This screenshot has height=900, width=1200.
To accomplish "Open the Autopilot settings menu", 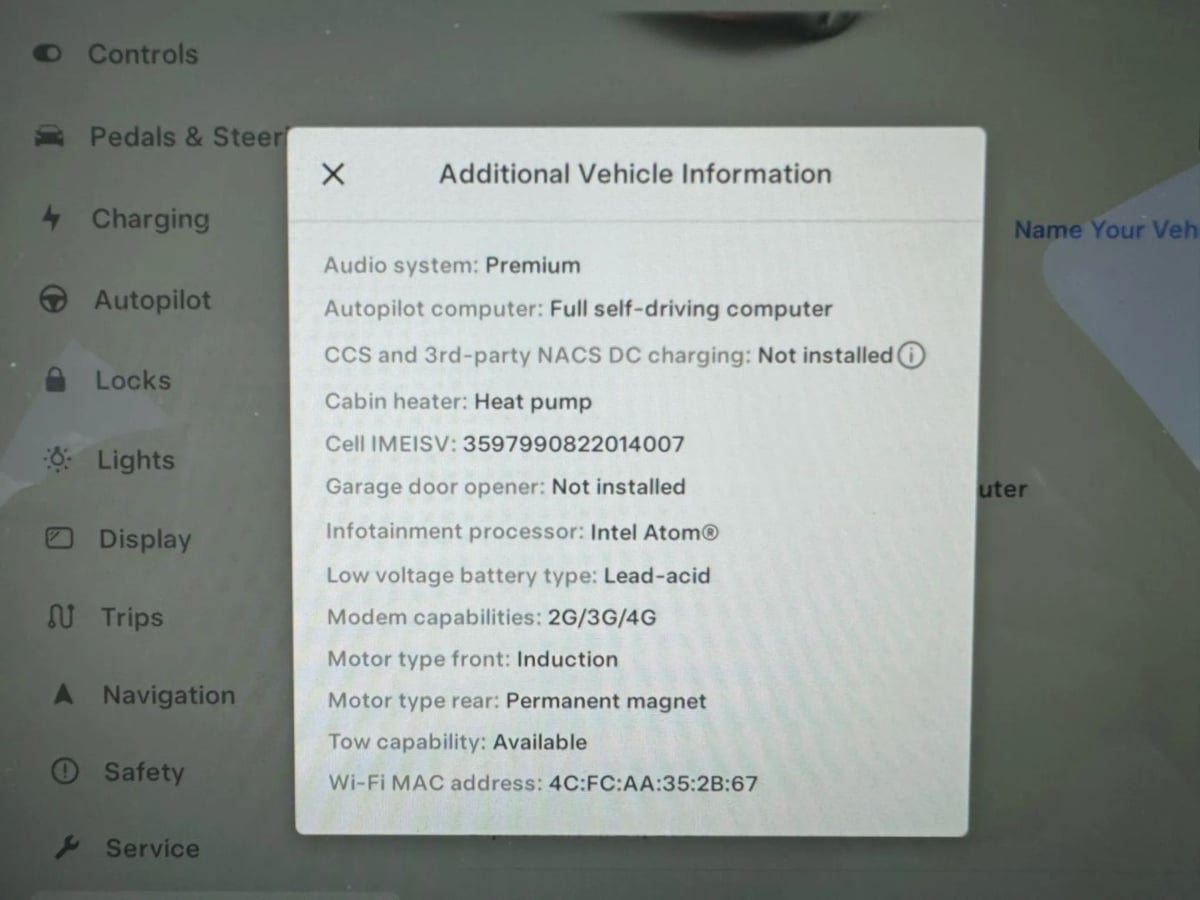I will point(153,300).
